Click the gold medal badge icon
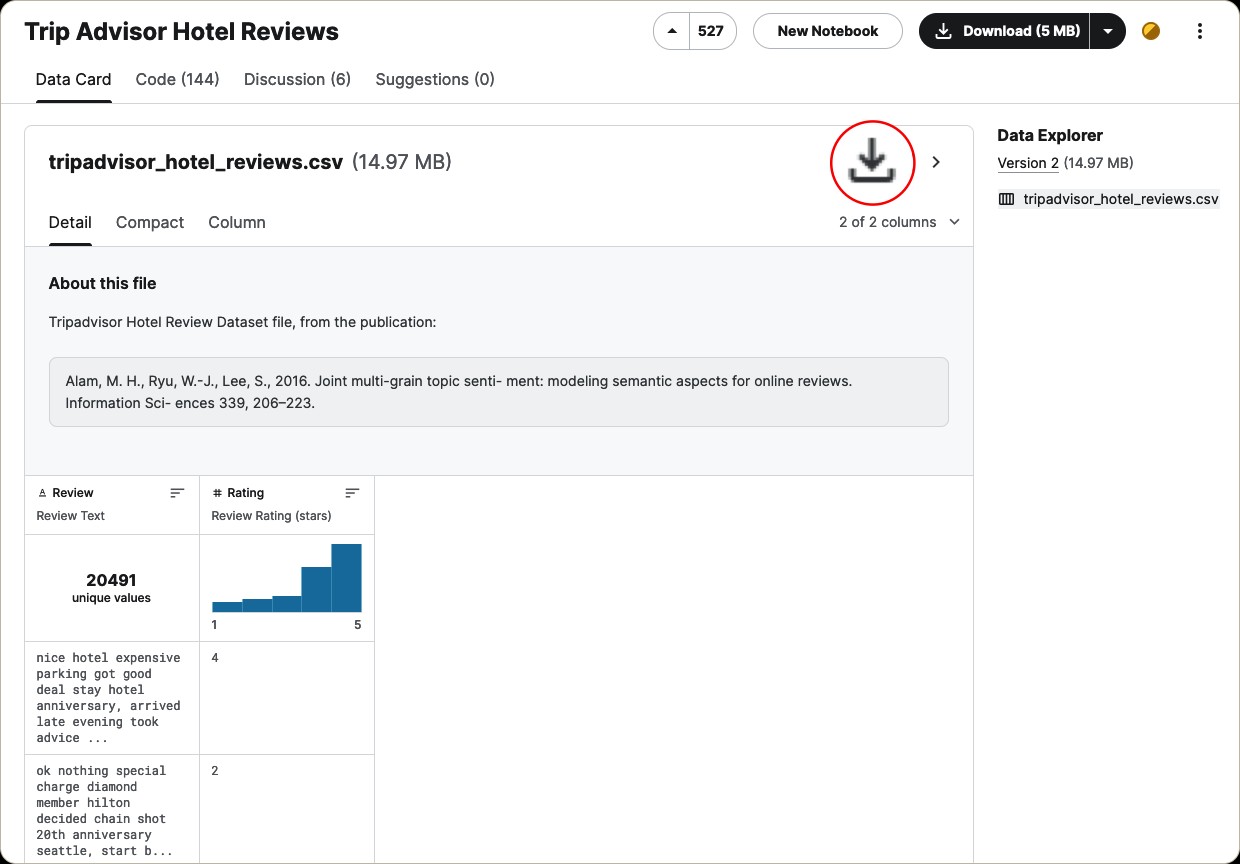Screen dimensions: 1240x864 1151,31
